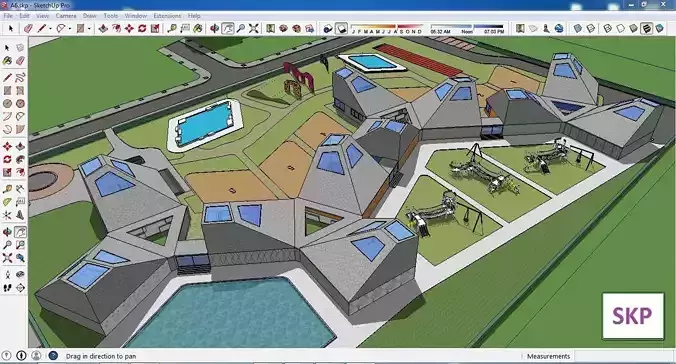The image size is (676, 364).
Task: Pick the Rotate tool in the top toolbar
Action: [142, 28]
